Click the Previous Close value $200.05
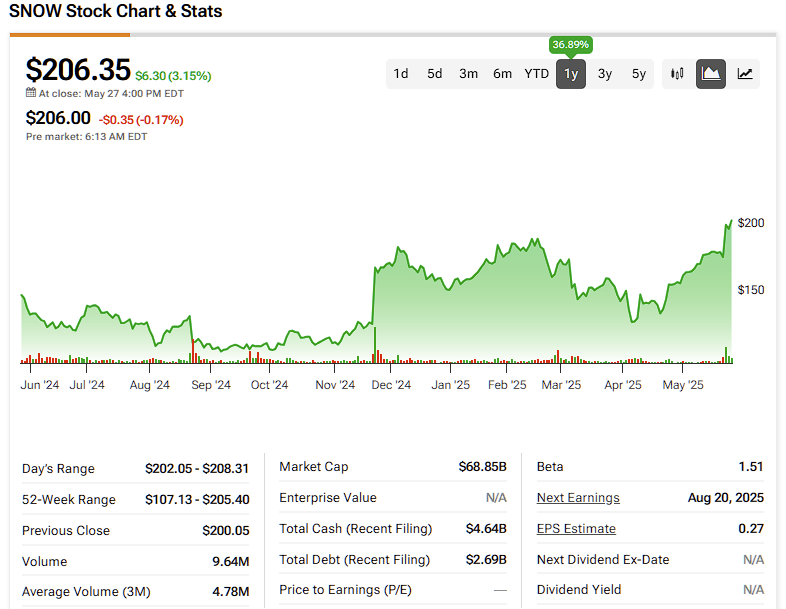Viewport: 786px width, 609px height. 226,531
